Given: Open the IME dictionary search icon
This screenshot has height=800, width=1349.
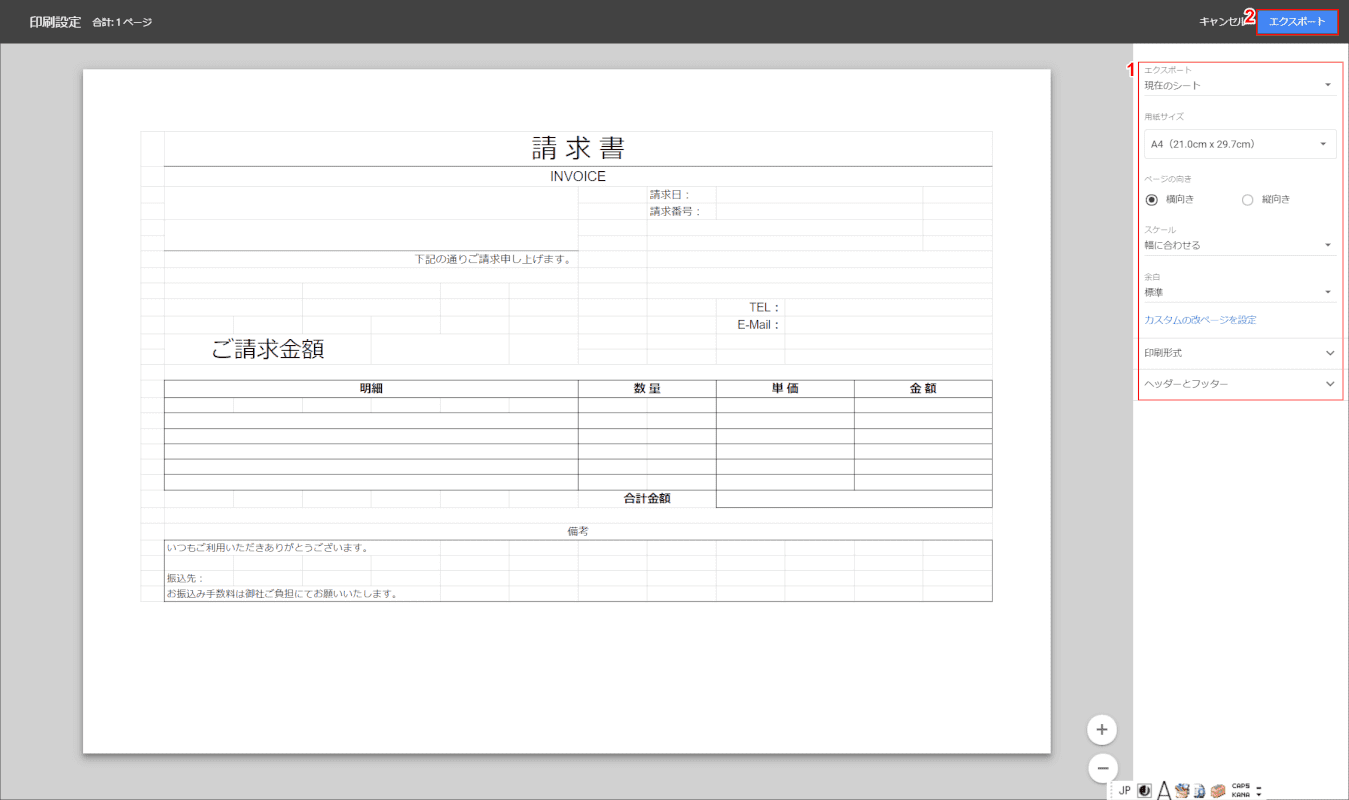Looking at the screenshot, I should [x=1199, y=790].
